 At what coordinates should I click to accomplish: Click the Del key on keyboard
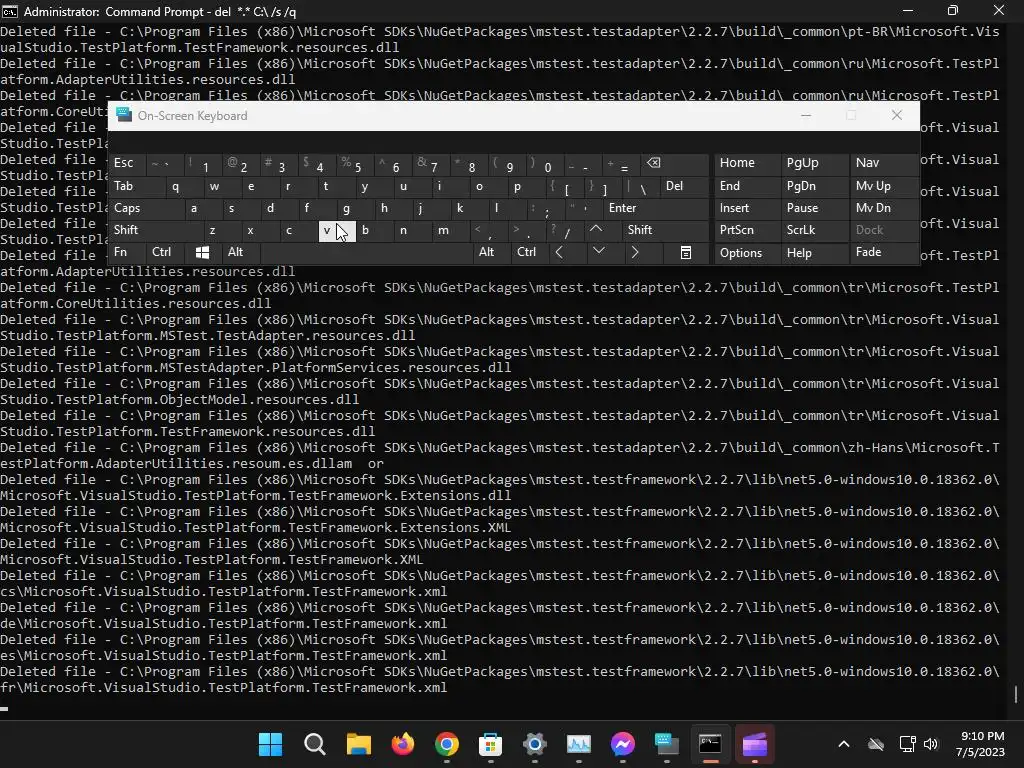click(x=684, y=185)
